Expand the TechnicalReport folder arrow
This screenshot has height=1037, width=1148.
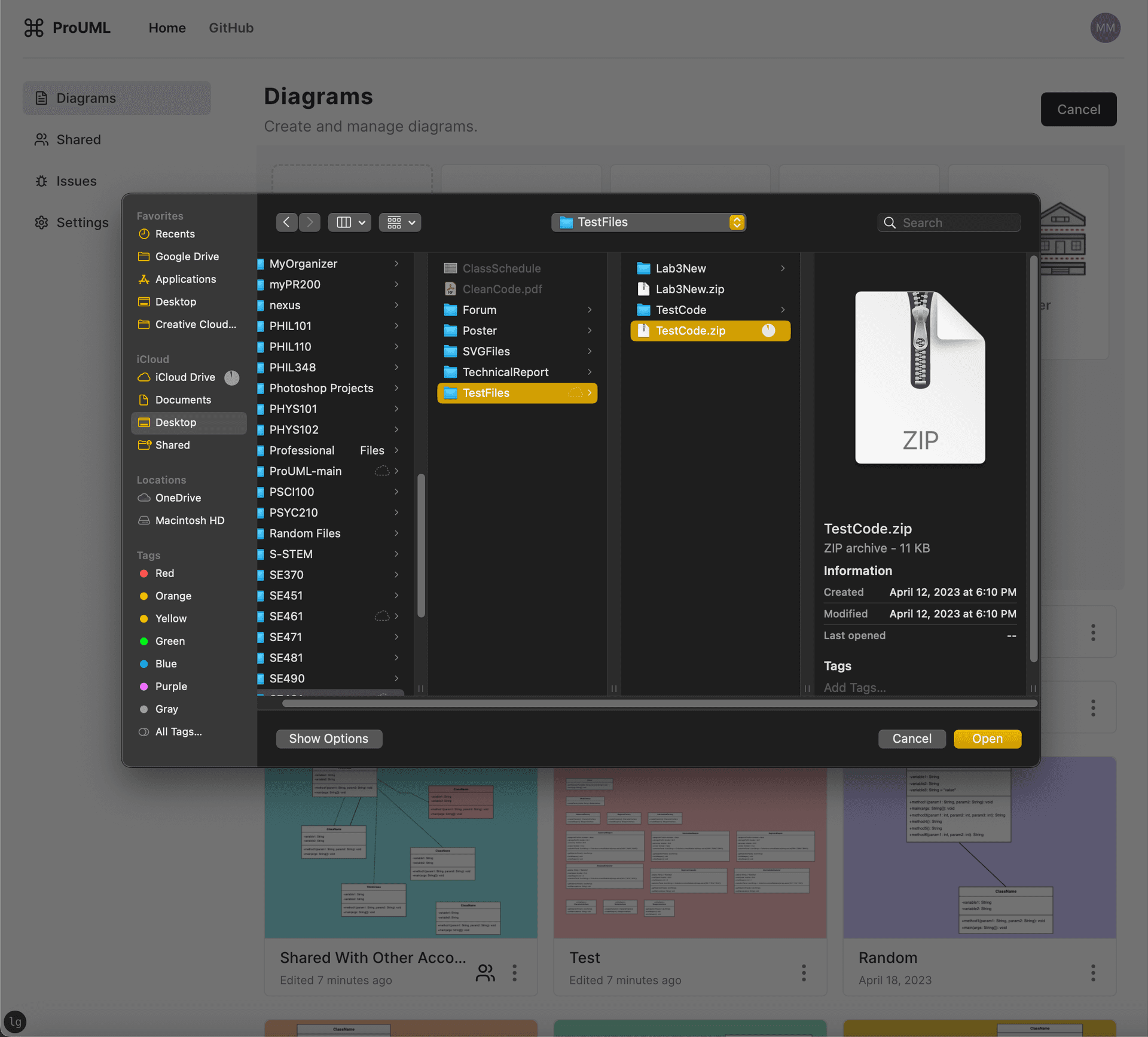(591, 371)
